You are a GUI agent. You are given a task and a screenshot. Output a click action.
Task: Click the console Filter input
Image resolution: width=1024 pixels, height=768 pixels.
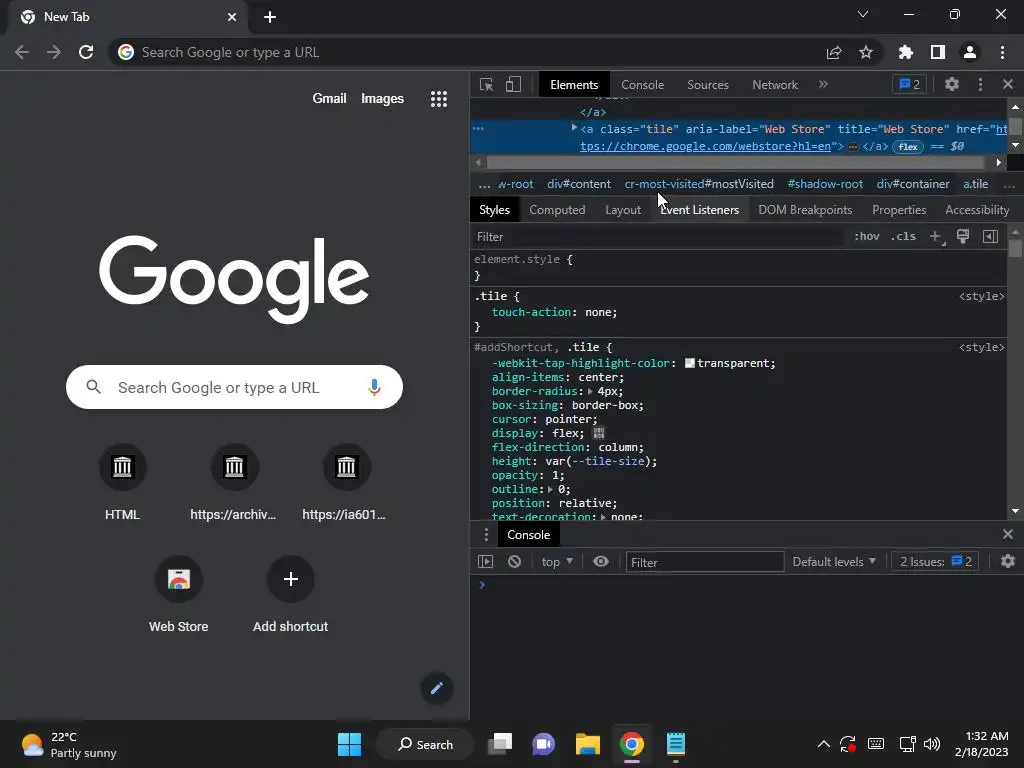[705, 562]
